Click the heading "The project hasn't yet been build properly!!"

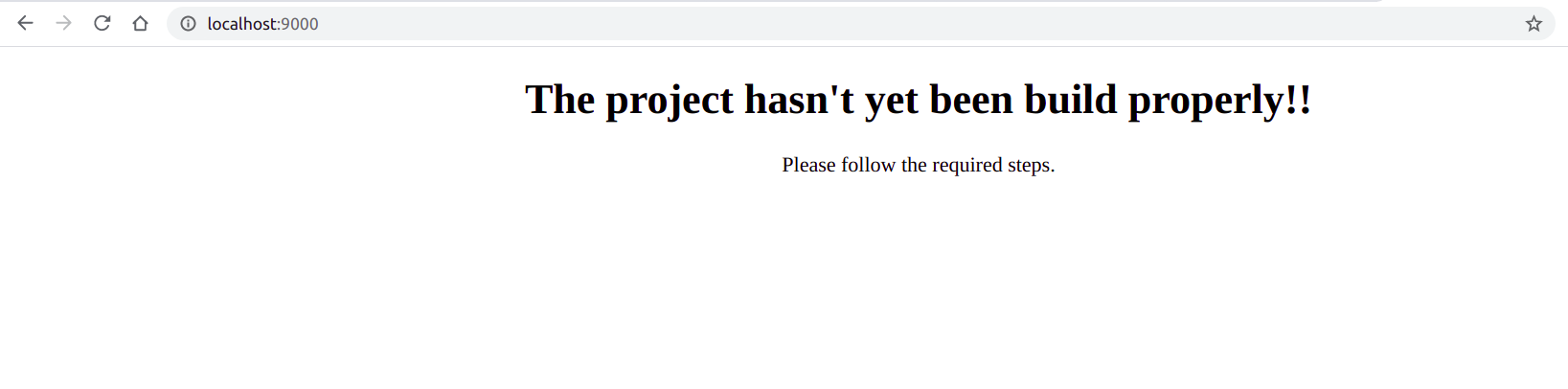coord(918,100)
